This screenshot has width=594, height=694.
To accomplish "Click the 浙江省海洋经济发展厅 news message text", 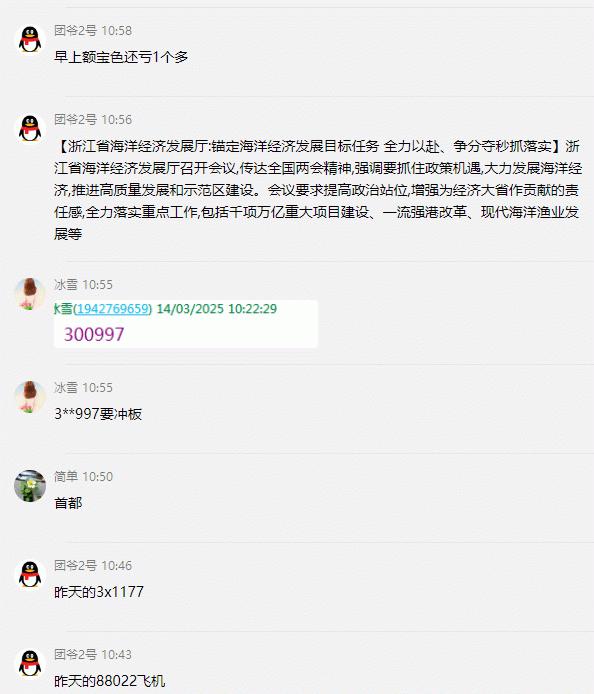I will point(318,190).
